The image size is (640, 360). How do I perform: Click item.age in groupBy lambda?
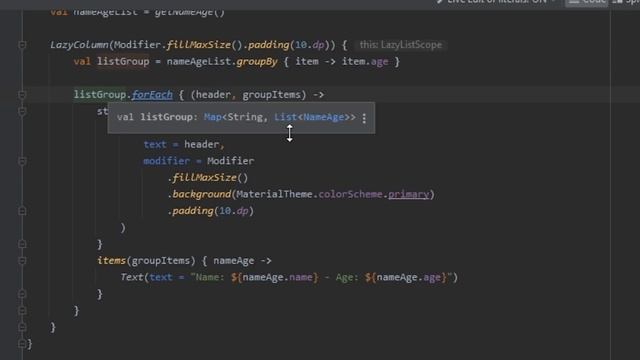365,62
